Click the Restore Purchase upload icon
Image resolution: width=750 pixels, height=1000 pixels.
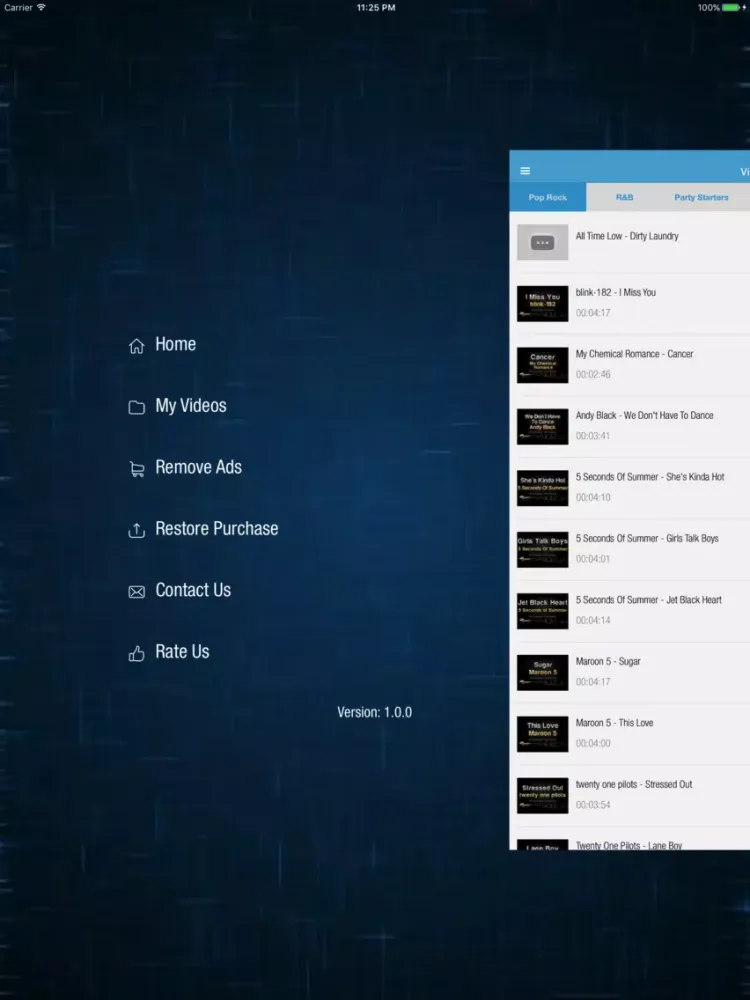pos(136,530)
